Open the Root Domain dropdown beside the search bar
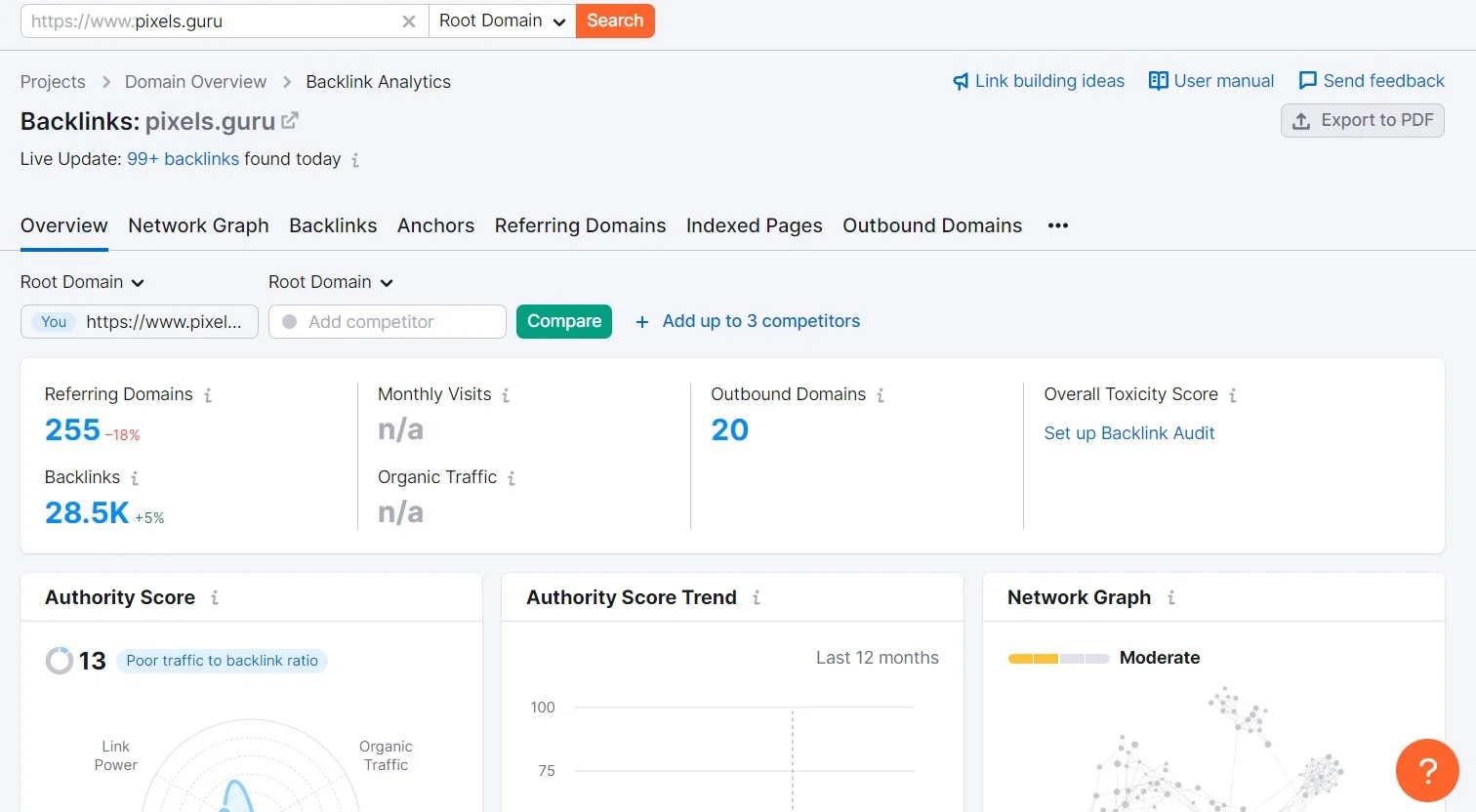 pos(501,20)
